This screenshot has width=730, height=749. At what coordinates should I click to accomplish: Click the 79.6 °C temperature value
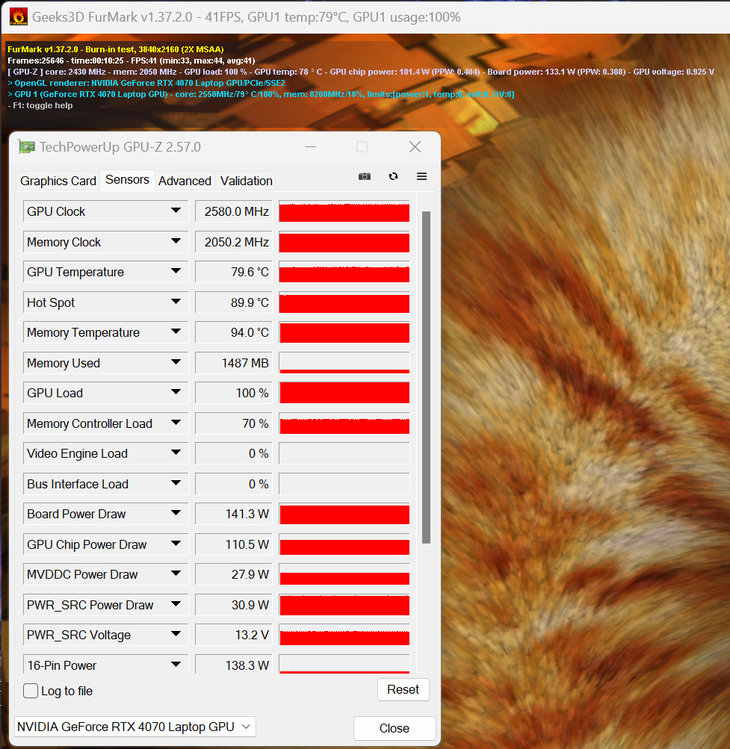coord(234,272)
